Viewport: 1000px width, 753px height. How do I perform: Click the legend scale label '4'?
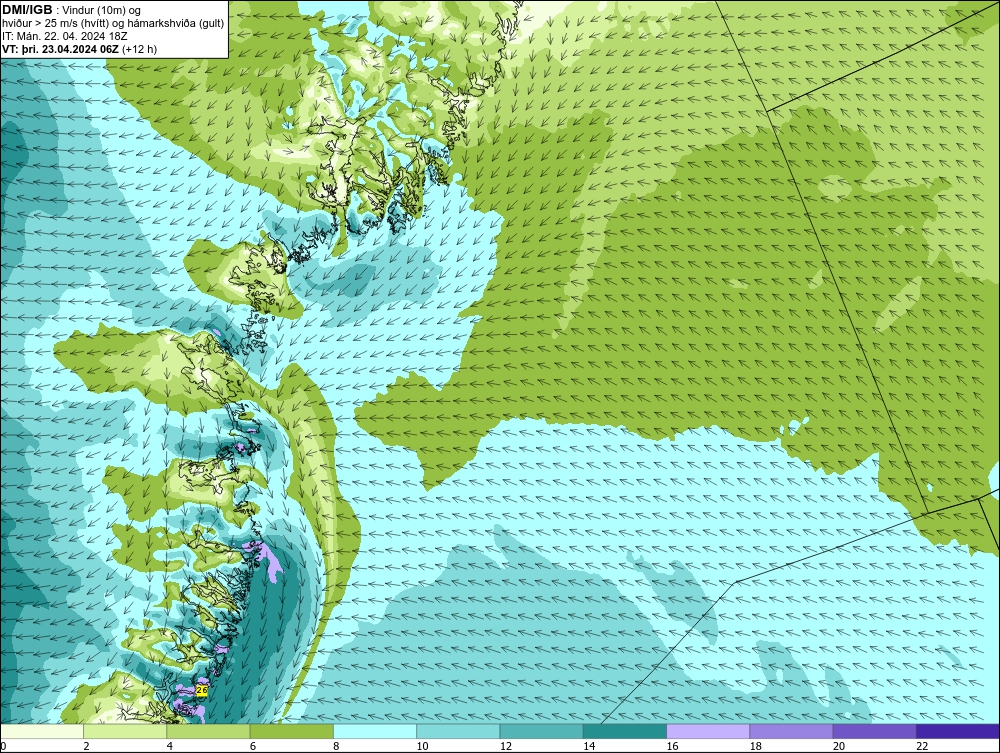170,746
